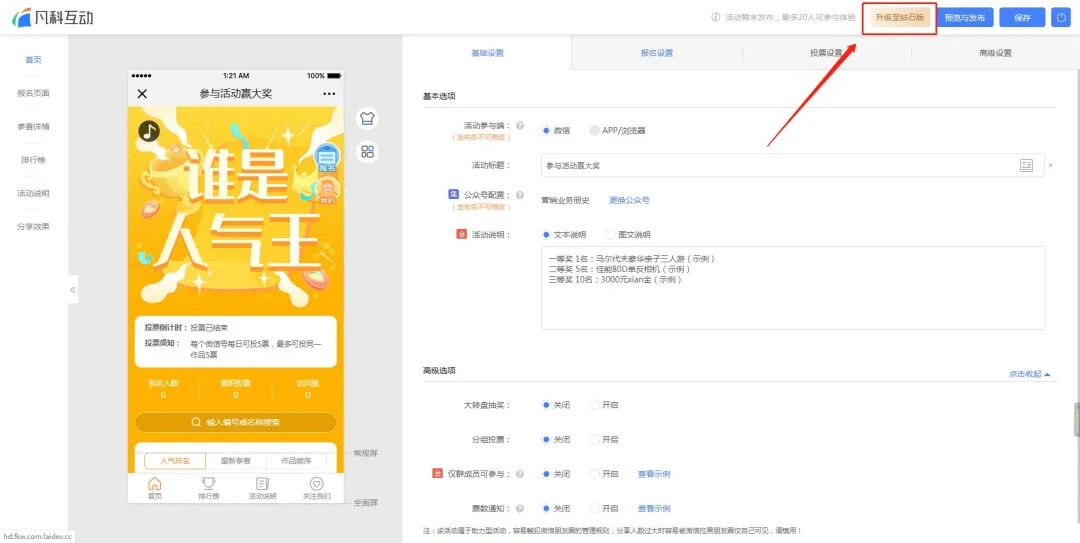
Task: Click the help icon next to 公众号配置
Action: click(520, 196)
